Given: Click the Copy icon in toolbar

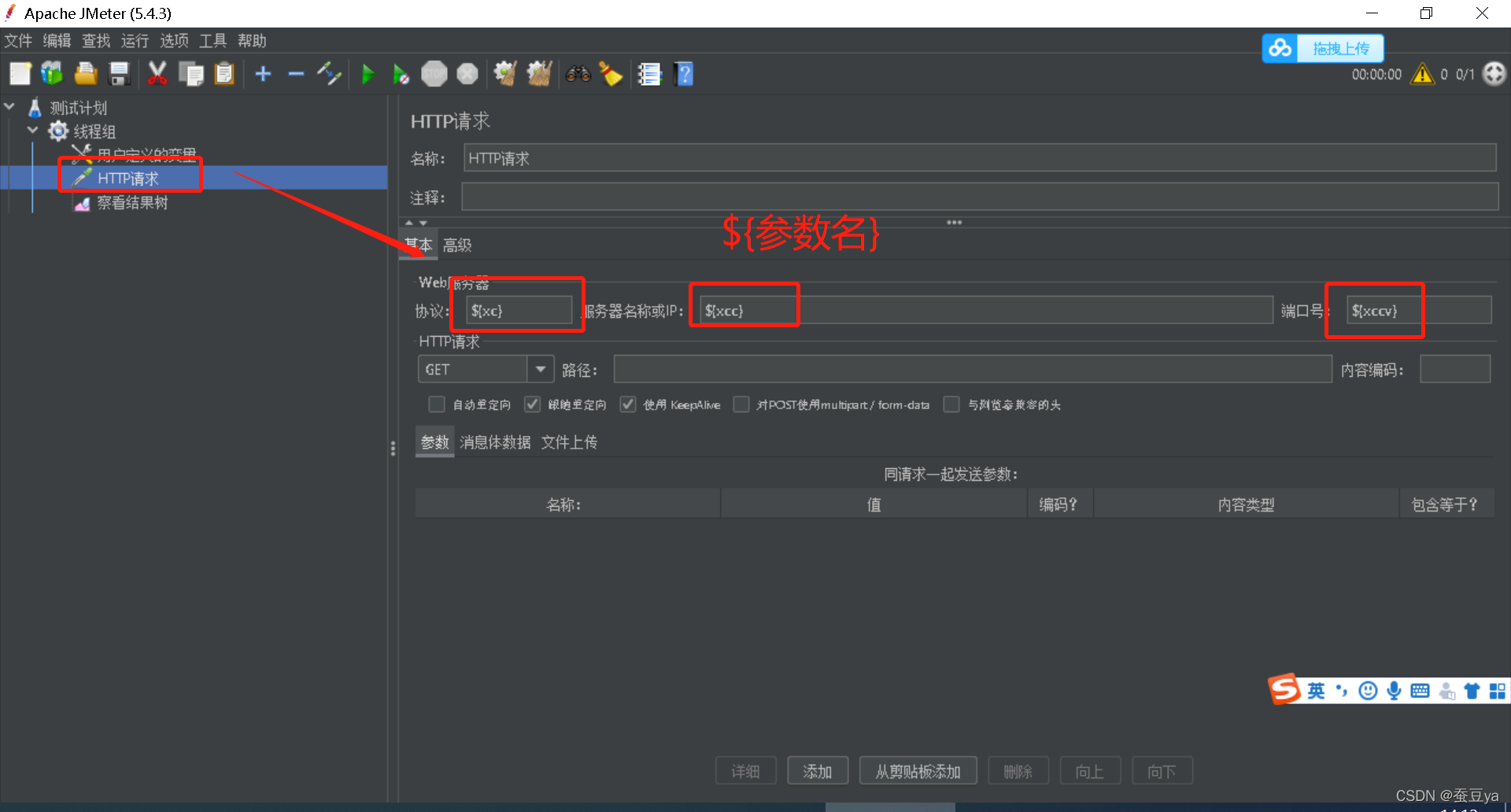Looking at the screenshot, I should coord(190,74).
